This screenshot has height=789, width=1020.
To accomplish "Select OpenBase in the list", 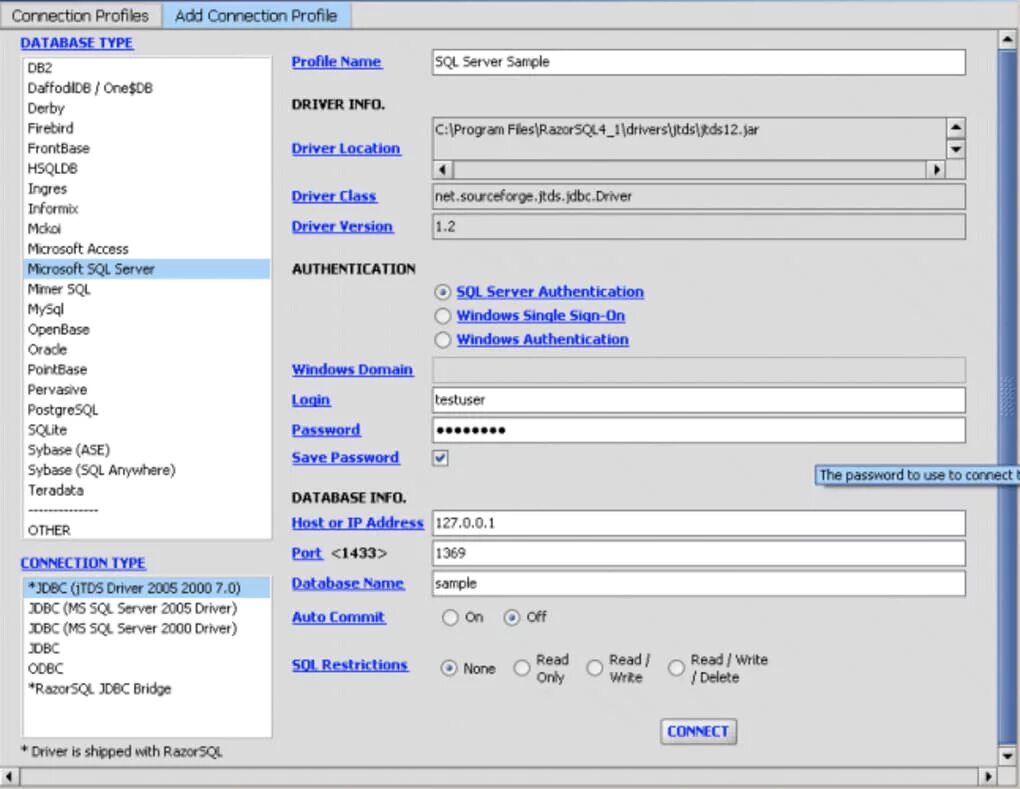I will tap(146, 330).
